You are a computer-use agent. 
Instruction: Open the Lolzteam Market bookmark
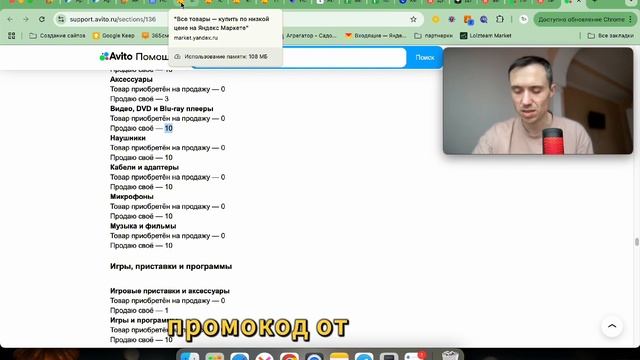coord(486,36)
